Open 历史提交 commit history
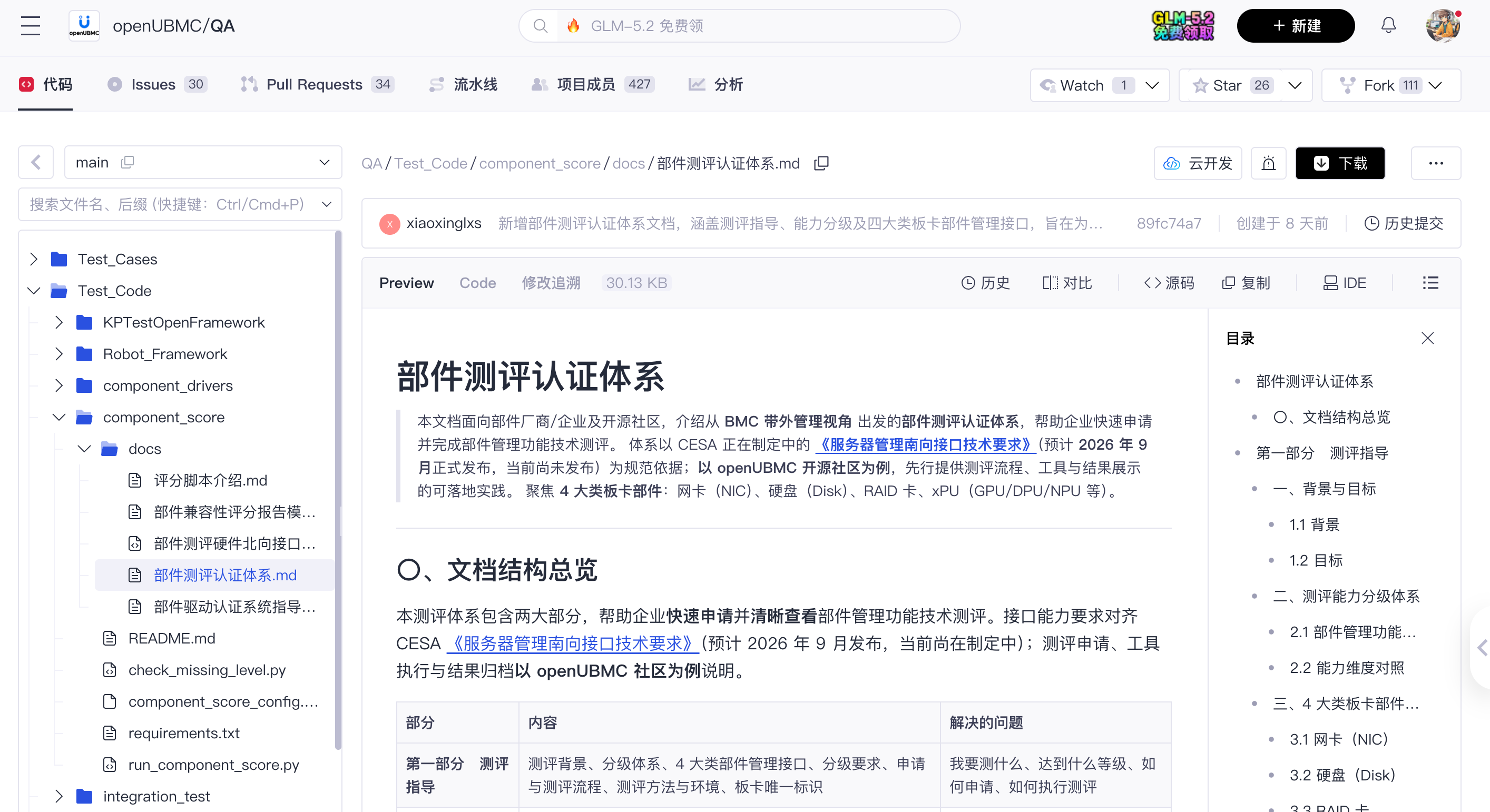Screen dimensions: 1490x812 click(x=1404, y=224)
